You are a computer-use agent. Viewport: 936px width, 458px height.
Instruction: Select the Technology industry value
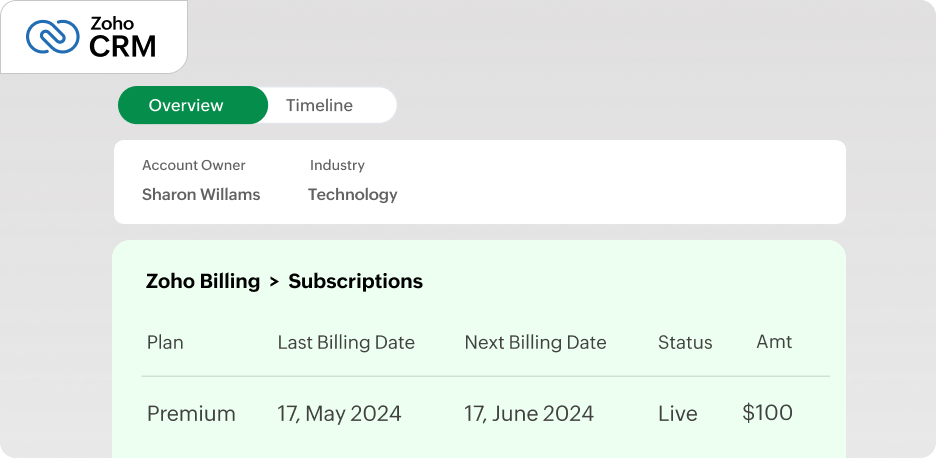[x=352, y=195]
